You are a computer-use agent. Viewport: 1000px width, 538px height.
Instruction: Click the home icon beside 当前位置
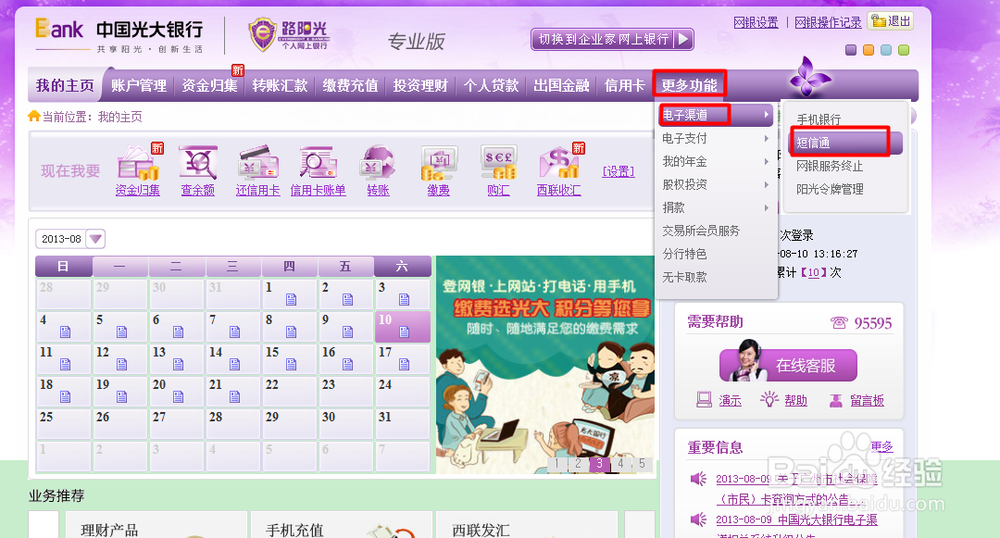click(34, 116)
